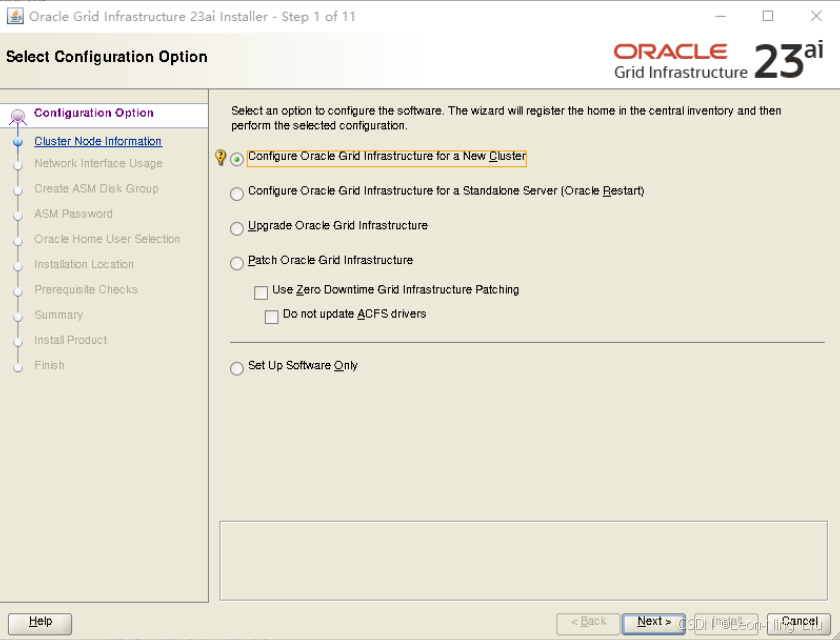The height and width of the screenshot is (640, 840).
Task: Click the Prerequisite Checks step
Action: [x=86, y=289]
